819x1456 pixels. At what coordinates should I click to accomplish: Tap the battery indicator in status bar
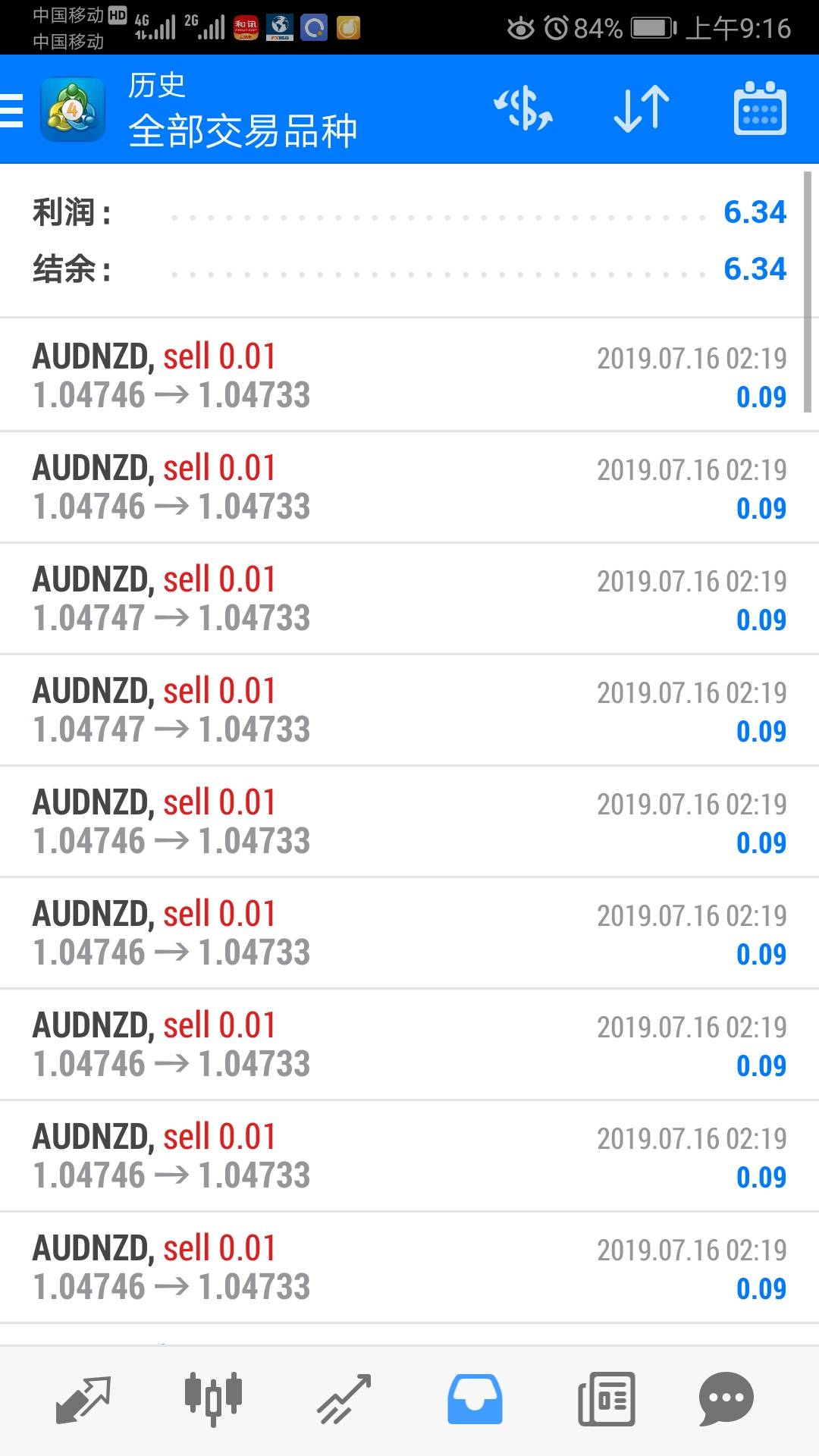click(653, 29)
